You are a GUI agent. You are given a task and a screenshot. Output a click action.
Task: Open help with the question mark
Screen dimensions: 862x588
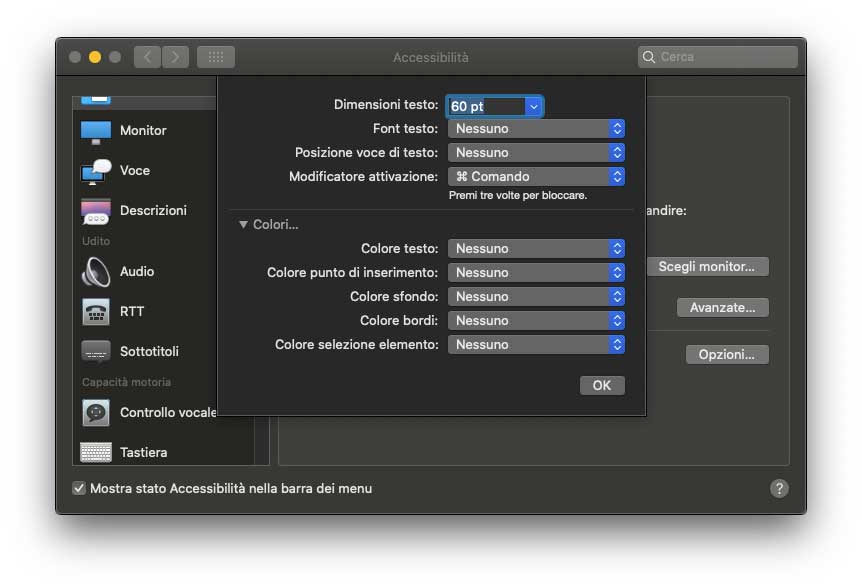pos(779,488)
